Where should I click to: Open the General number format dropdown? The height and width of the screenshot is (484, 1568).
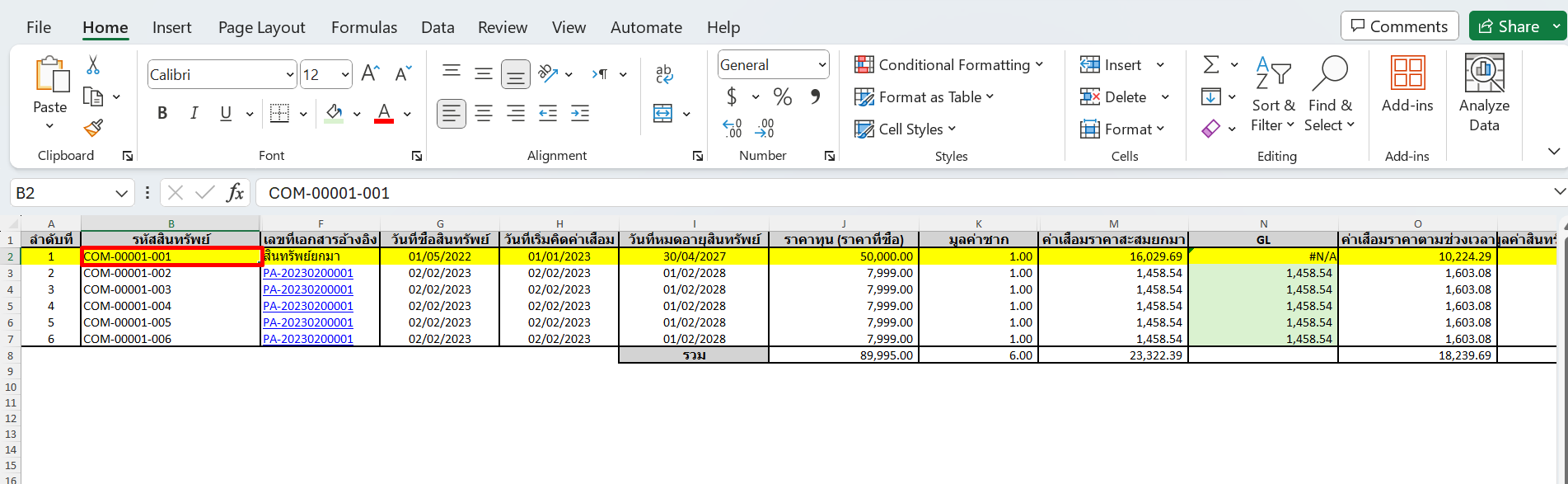tap(821, 65)
